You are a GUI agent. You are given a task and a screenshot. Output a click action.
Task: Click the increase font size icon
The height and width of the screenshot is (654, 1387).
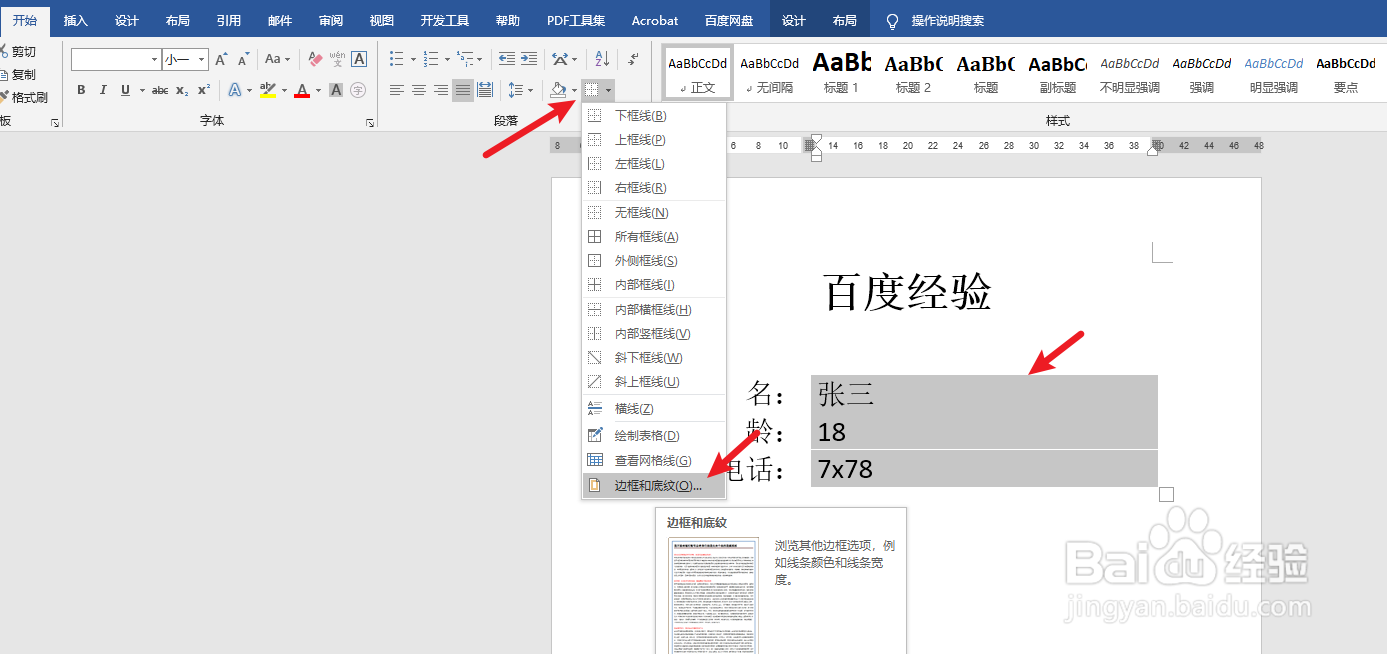tap(222, 60)
